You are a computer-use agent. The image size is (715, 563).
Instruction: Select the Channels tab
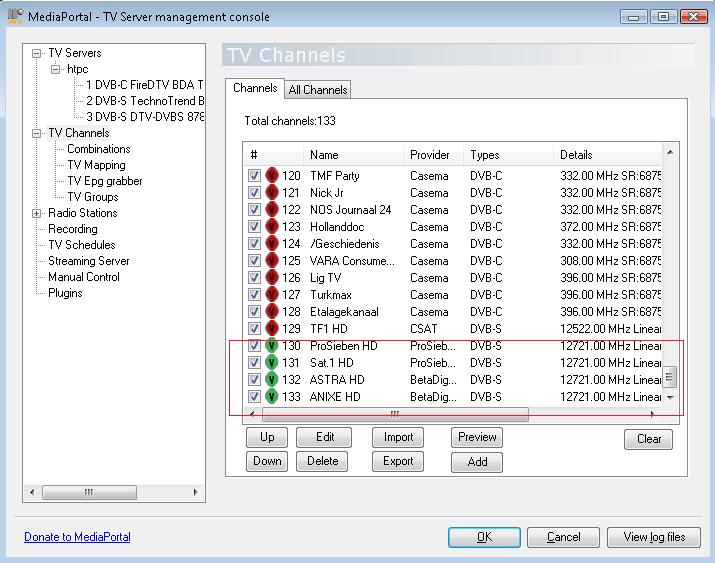[255, 88]
